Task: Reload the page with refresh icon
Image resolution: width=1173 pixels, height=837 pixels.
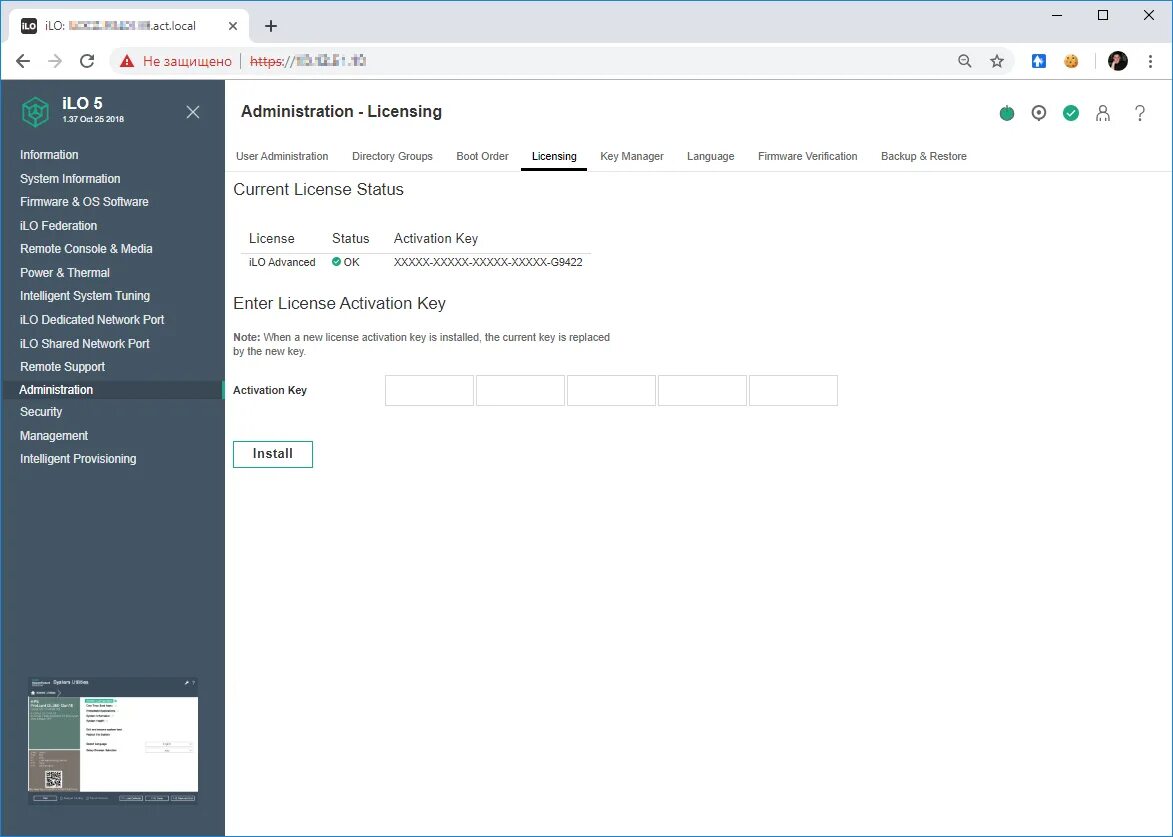Action: (x=87, y=61)
